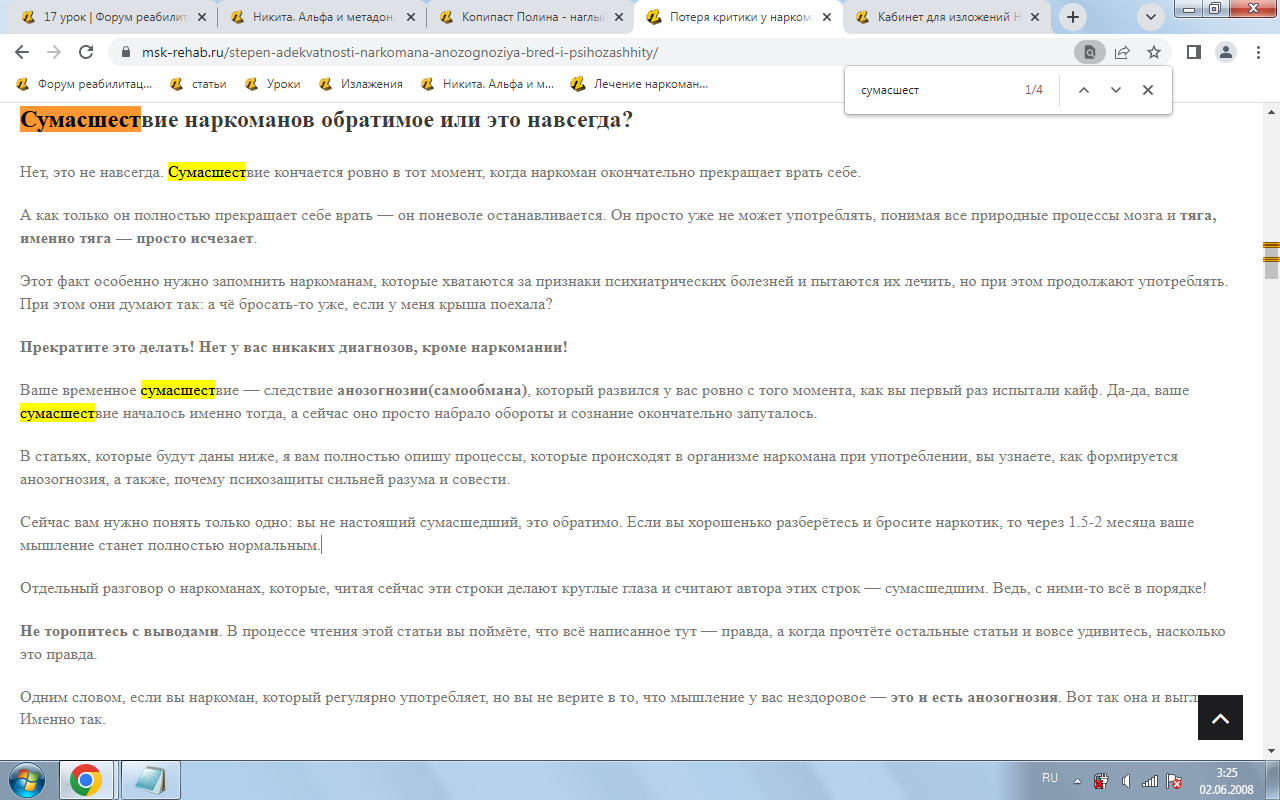Click the browser back arrow
This screenshot has width=1280, height=800.
(x=22, y=52)
